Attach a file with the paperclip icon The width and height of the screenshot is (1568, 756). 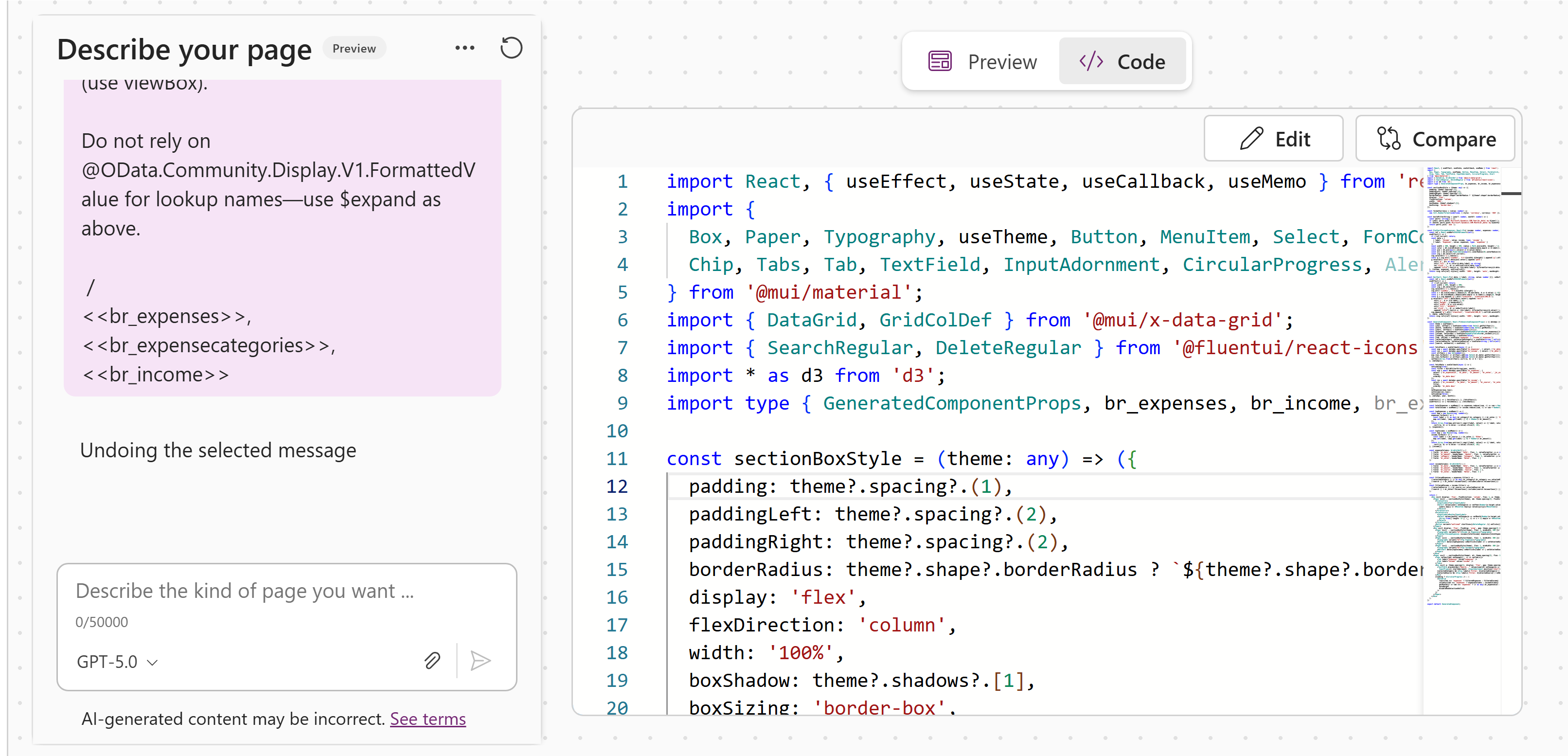tap(432, 661)
